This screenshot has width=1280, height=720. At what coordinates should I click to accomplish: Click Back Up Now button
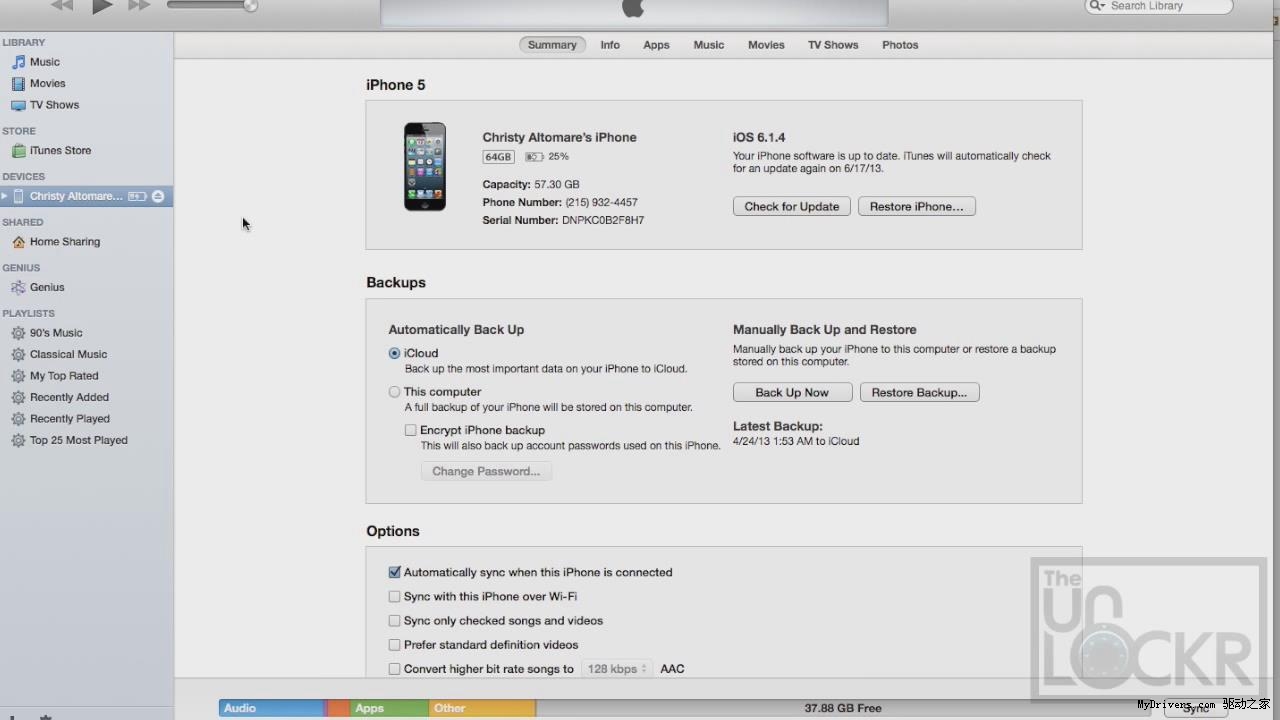[x=792, y=392]
